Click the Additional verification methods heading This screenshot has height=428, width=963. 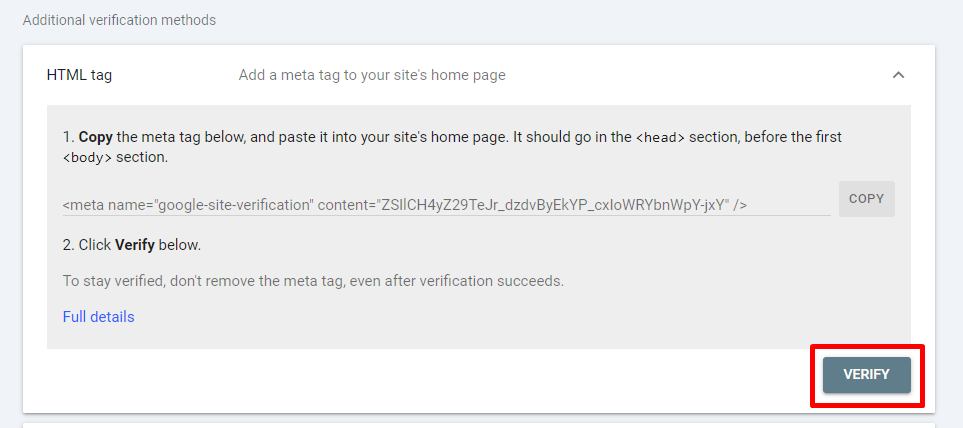(x=119, y=20)
